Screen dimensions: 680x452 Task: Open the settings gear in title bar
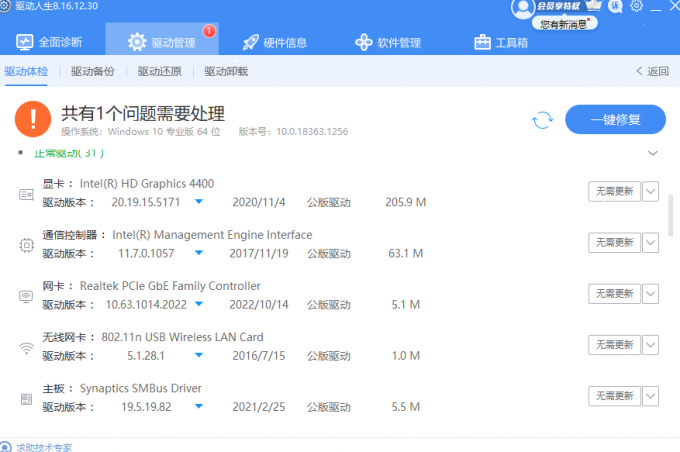point(636,6)
